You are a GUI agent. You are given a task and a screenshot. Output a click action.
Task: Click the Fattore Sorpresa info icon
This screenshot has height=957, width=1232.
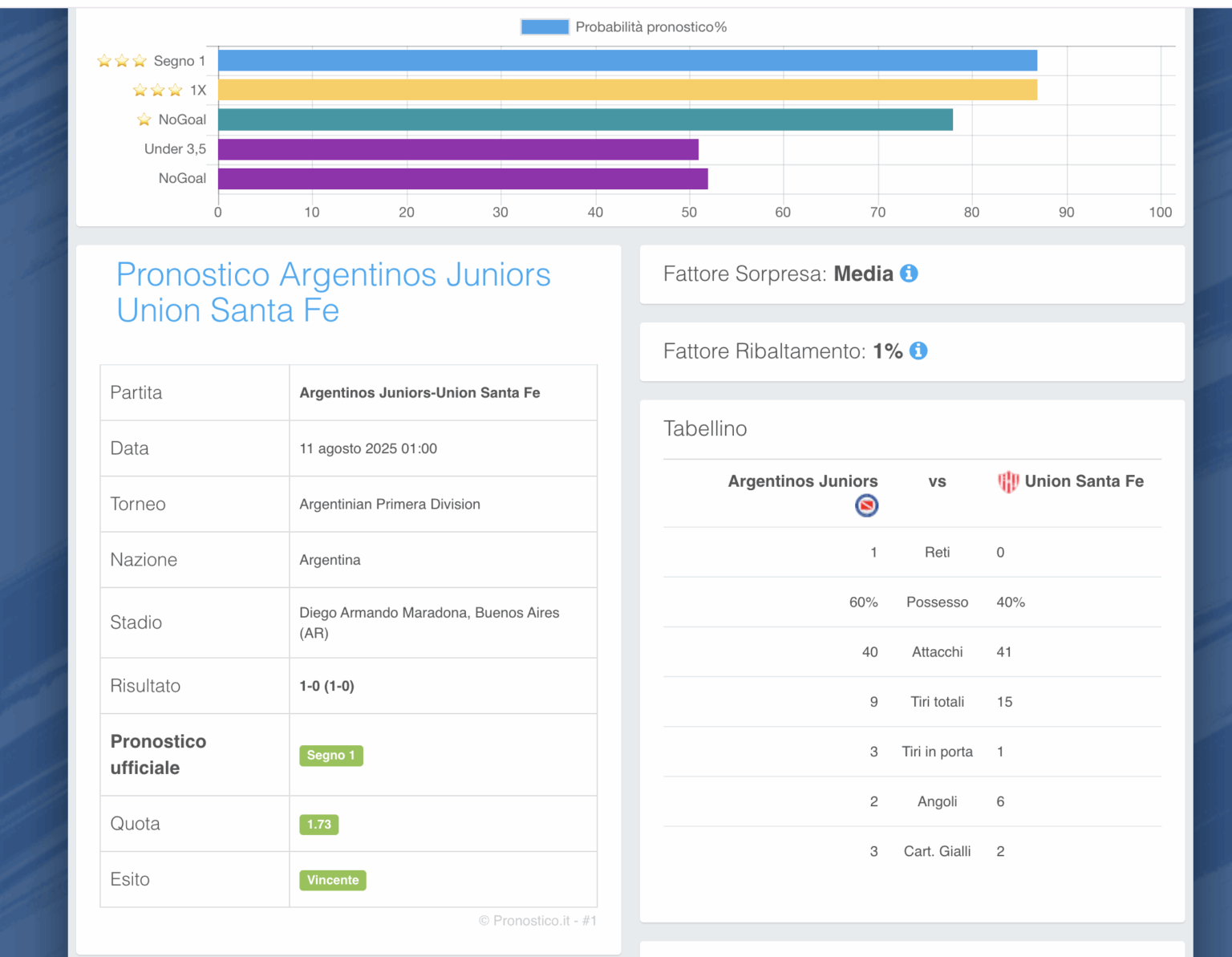pyautogui.click(x=909, y=274)
